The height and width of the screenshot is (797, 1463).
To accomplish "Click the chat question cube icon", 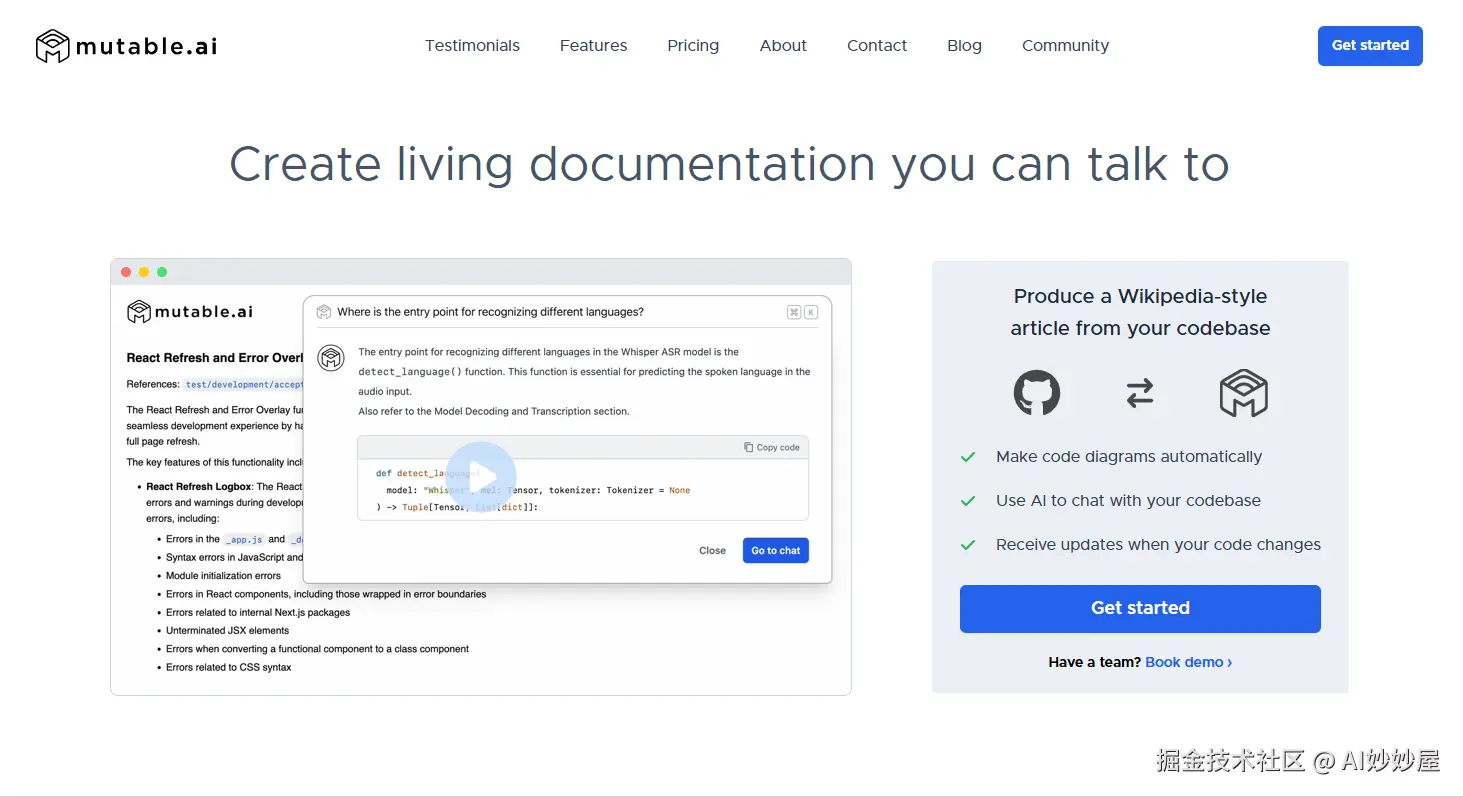I will pos(324,312).
